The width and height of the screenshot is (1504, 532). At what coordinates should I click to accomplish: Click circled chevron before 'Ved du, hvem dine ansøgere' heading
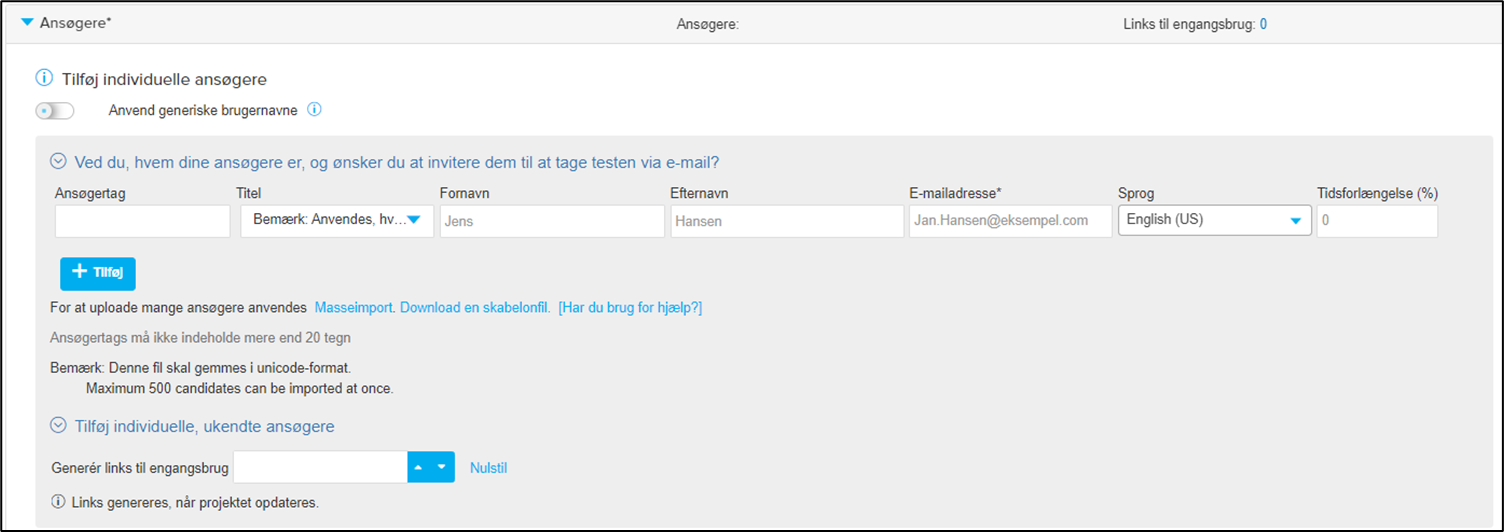click(58, 161)
